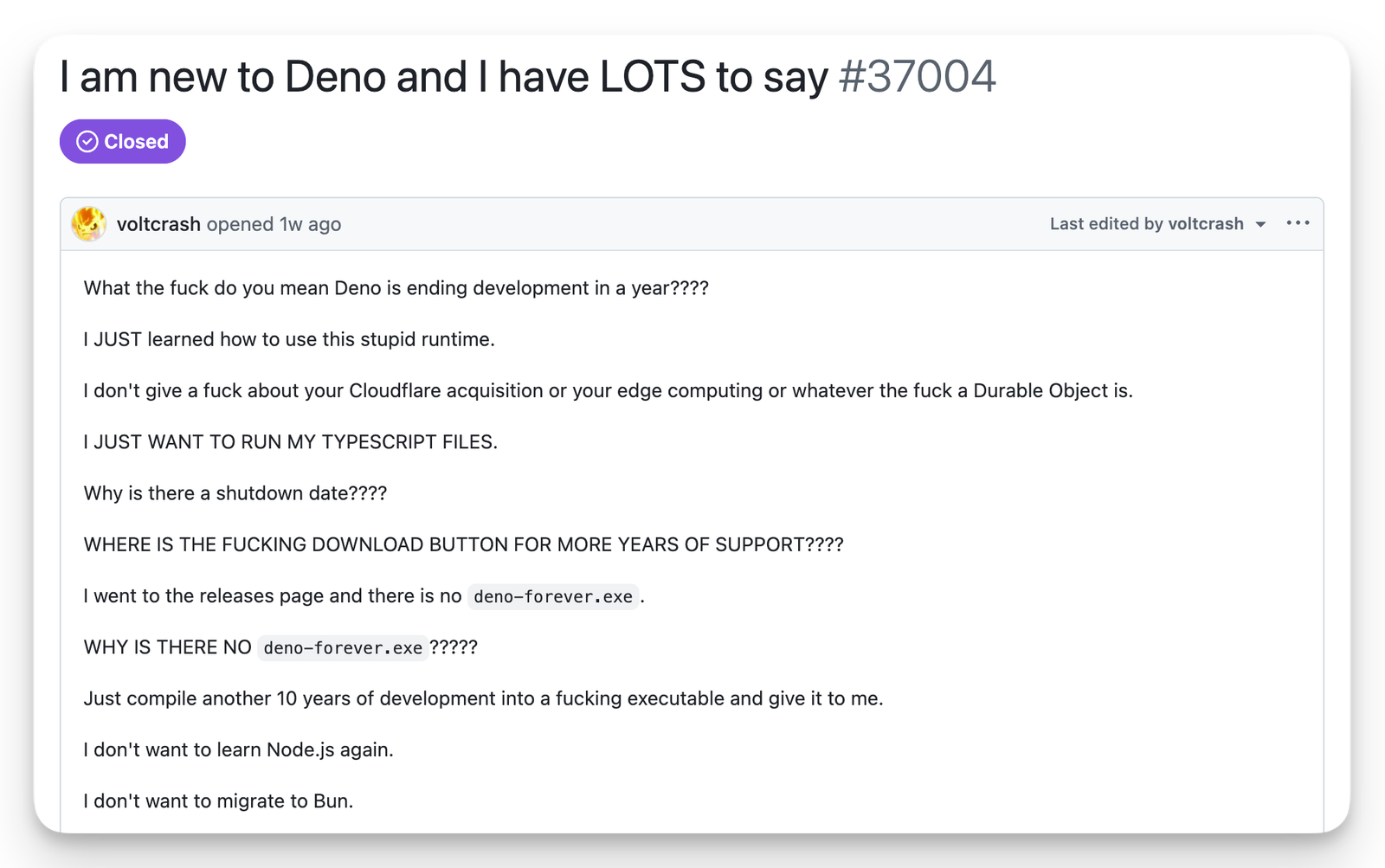
Task: Click the 'migrate to Bun' line
Action: (x=219, y=801)
